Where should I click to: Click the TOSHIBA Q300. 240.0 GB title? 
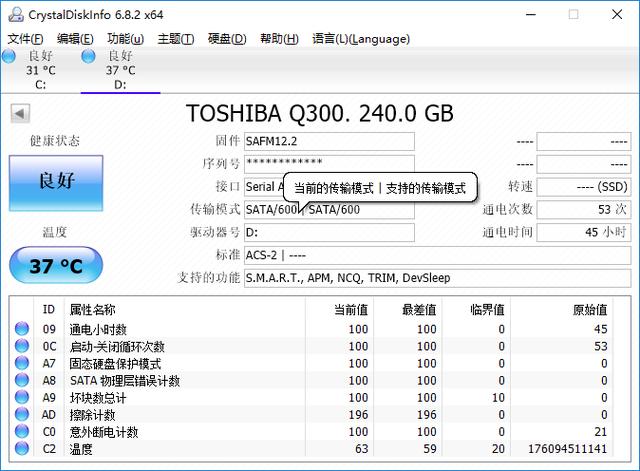[320, 113]
